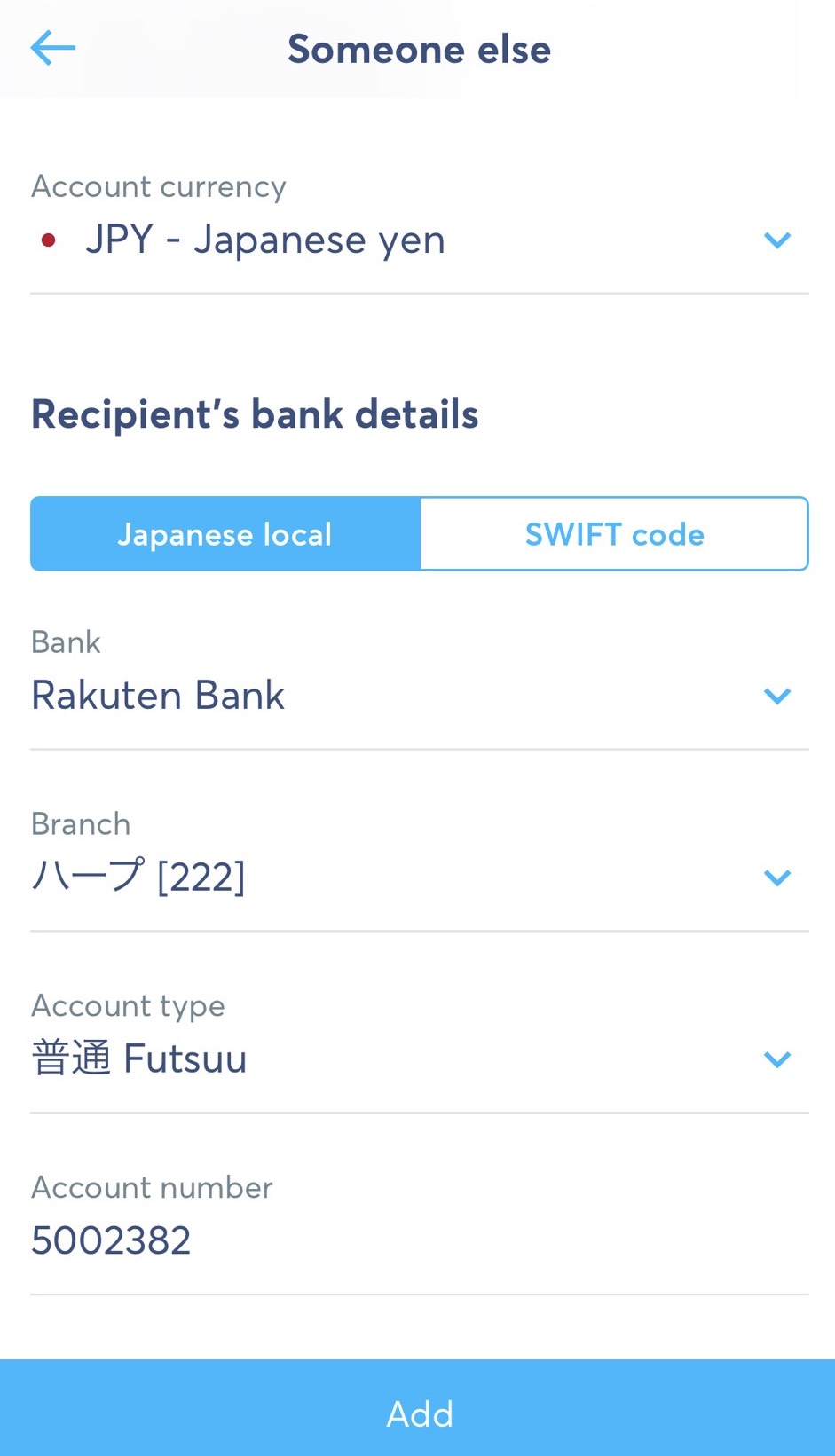Viewport: 835px width, 1456px height.
Task: Switch to the SWIFT code tab
Action: coord(614,534)
